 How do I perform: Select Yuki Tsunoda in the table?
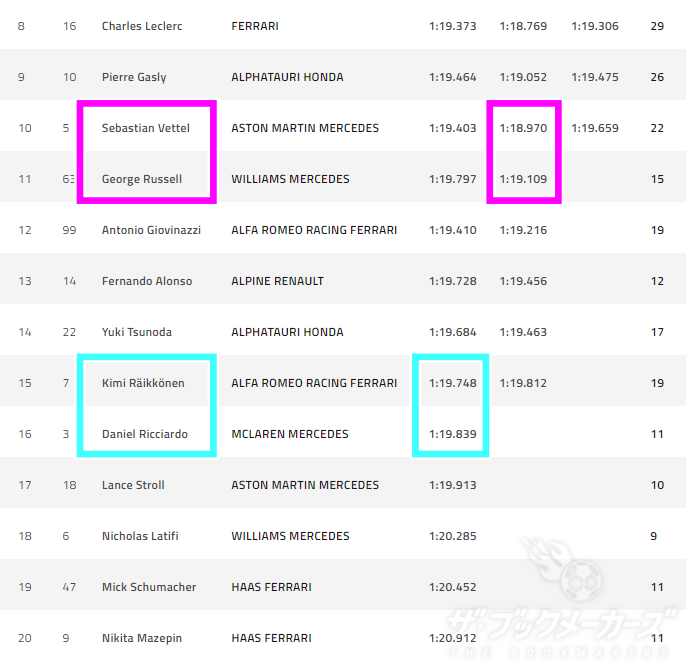(139, 332)
